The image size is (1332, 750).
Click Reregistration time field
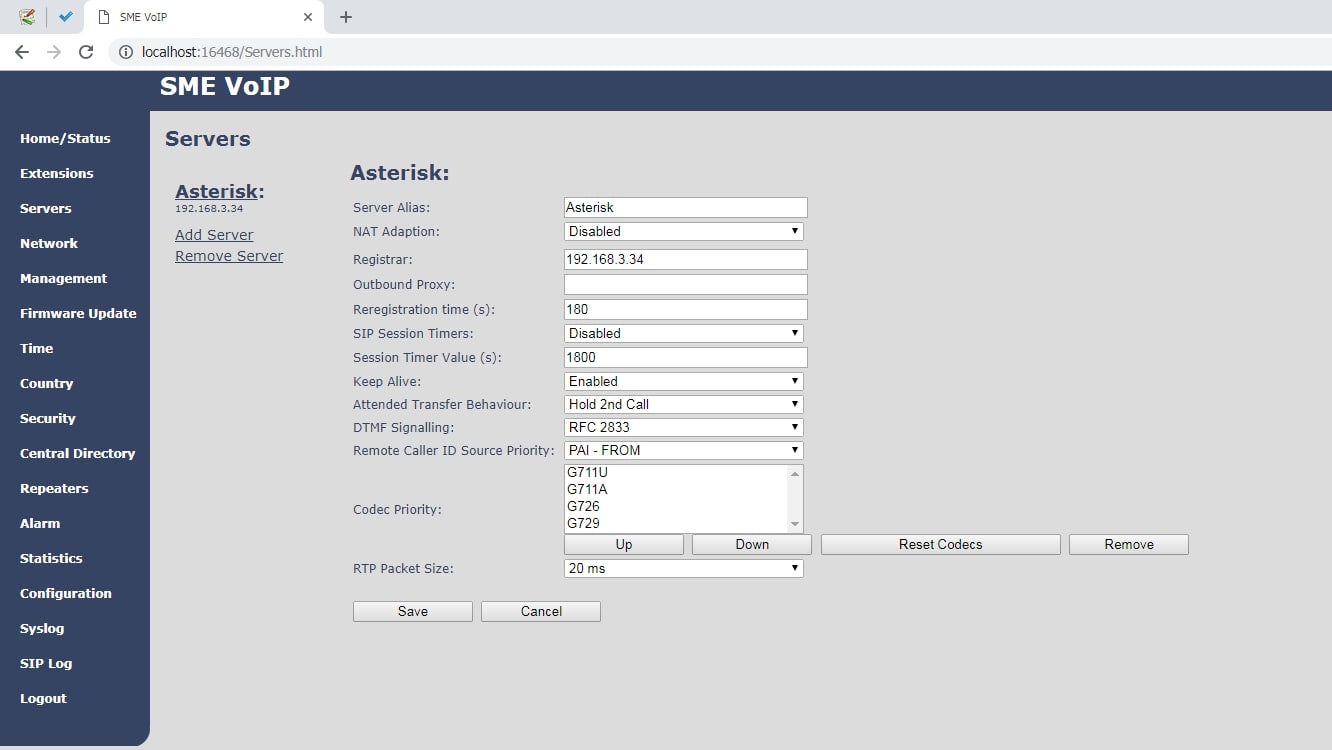pyautogui.click(x=685, y=309)
